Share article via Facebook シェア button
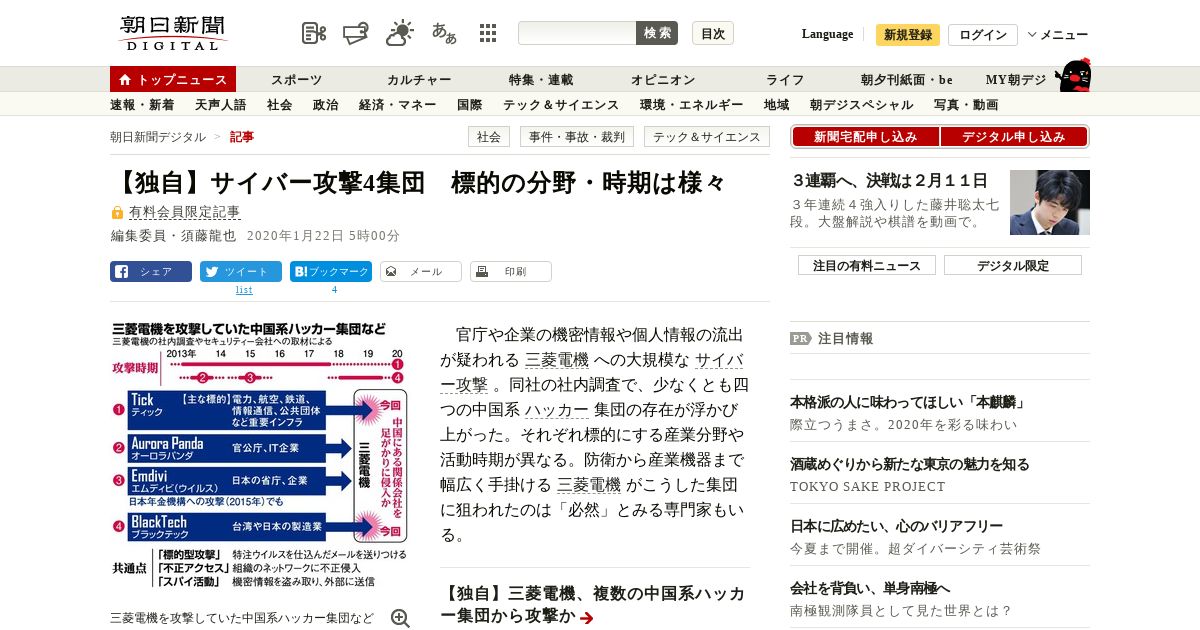1200x630 pixels. tap(151, 271)
